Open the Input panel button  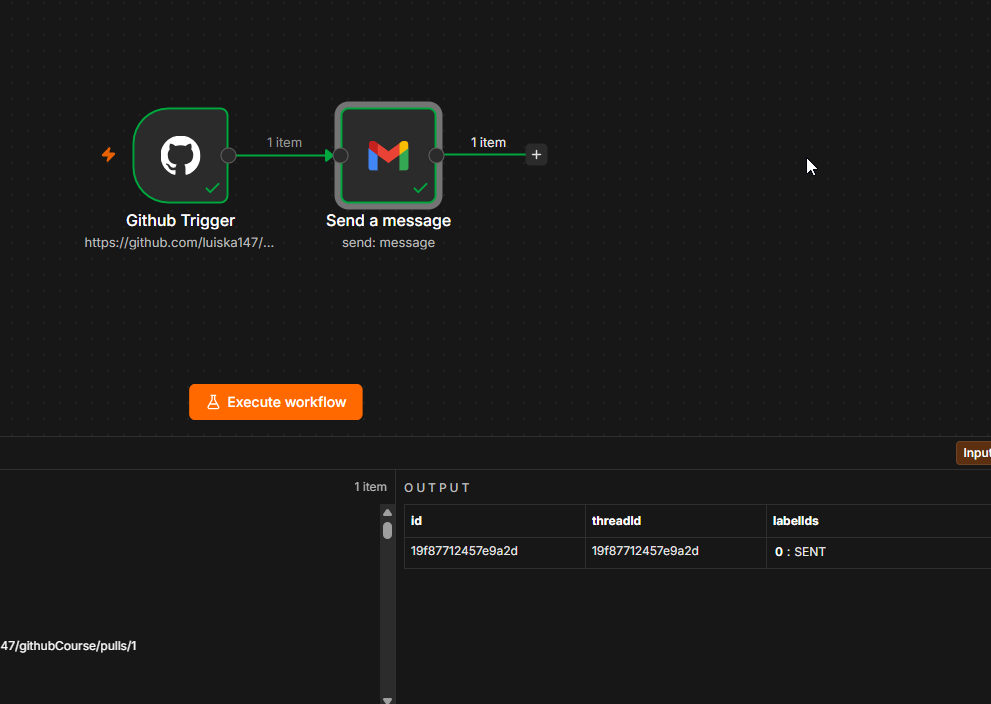973,453
